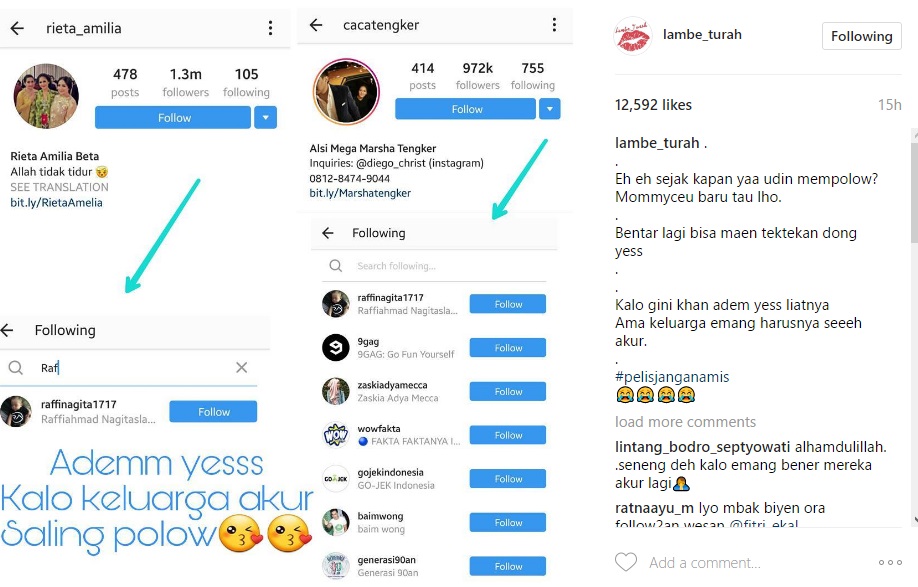Open rieta_amilia's 105 following tab
This screenshot has height=587, width=918.
[x=246, y=83]
